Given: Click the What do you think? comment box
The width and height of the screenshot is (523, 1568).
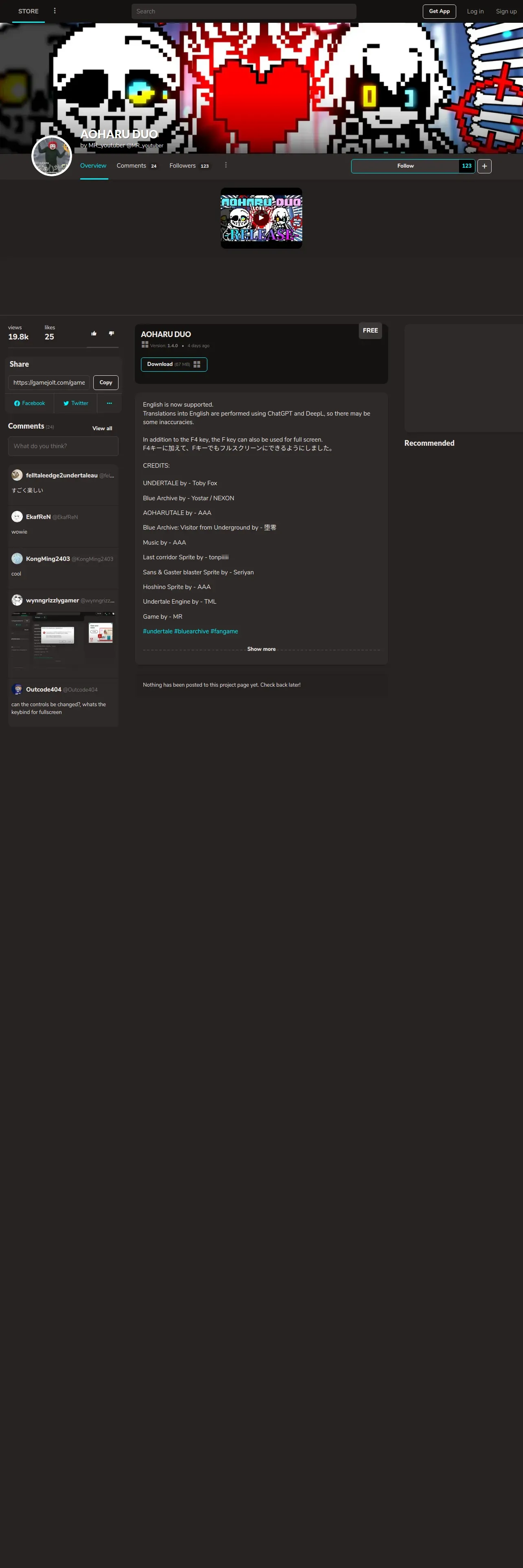Looking at the screenshot, I should (63, 446).
